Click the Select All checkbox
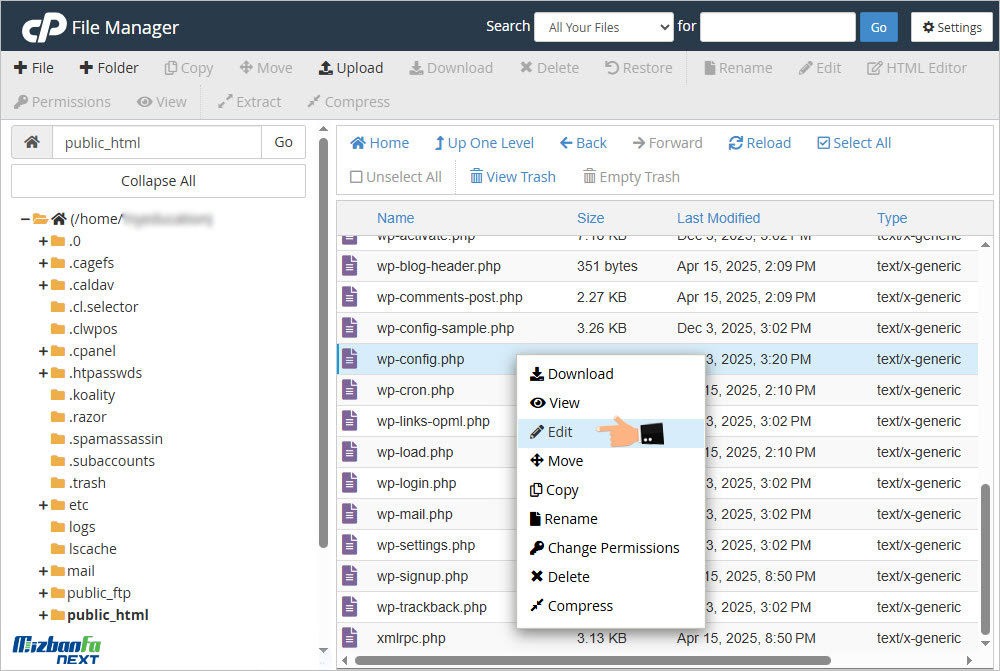Image resolution: width=1000 pixels, height=671 pixels. (x=824, y=143)
